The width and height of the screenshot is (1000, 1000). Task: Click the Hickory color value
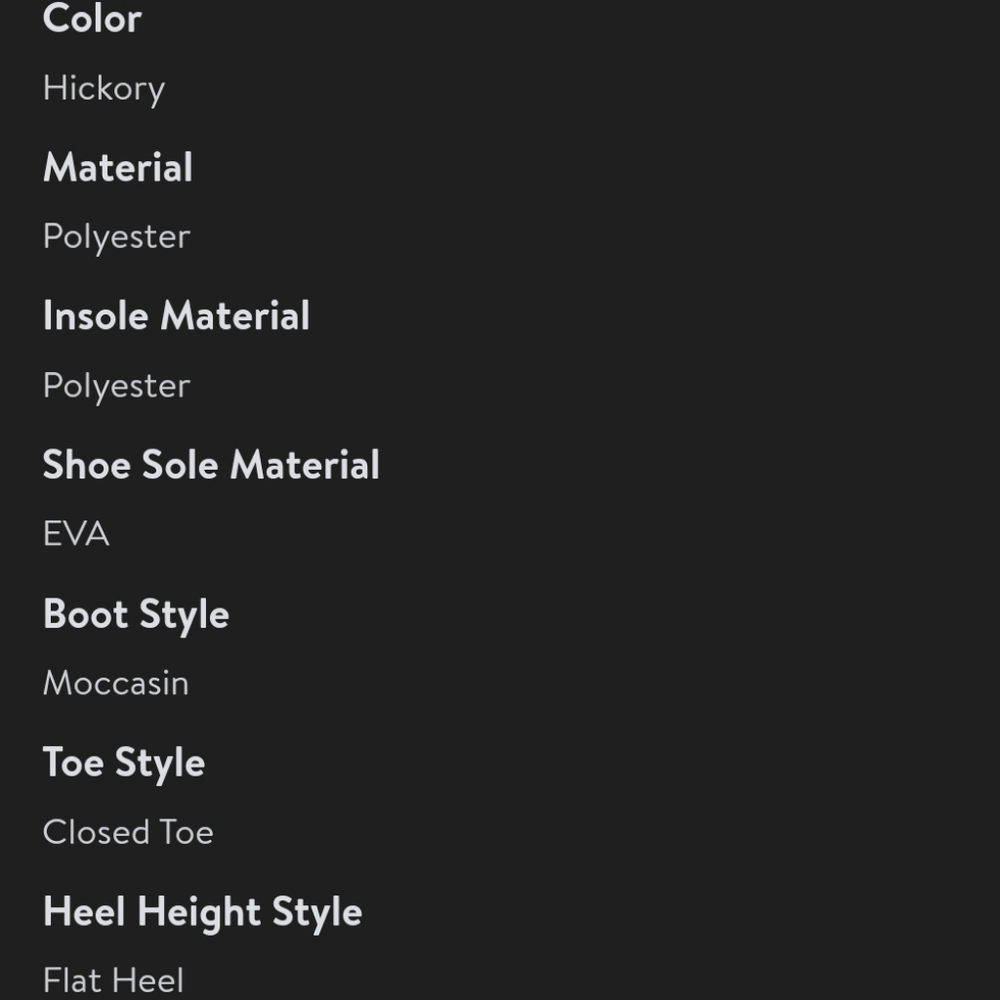[104, 89]
